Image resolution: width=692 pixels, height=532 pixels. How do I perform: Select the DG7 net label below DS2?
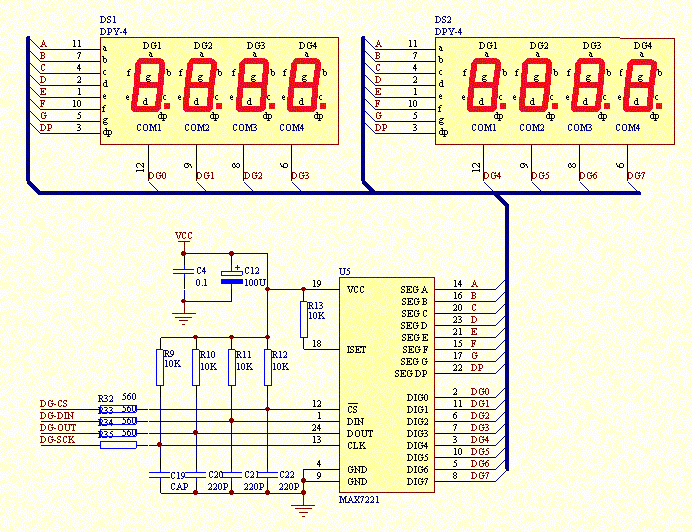636,175
